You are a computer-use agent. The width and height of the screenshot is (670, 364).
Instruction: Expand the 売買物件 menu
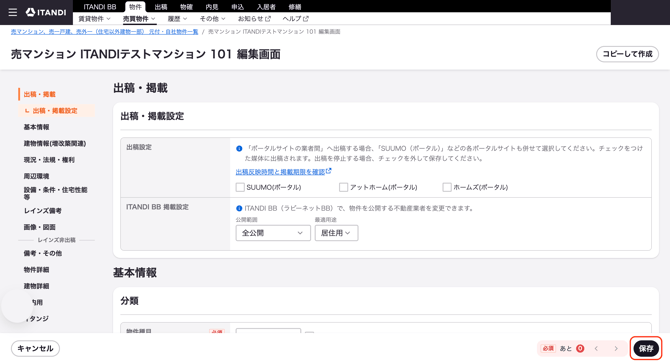139,19
